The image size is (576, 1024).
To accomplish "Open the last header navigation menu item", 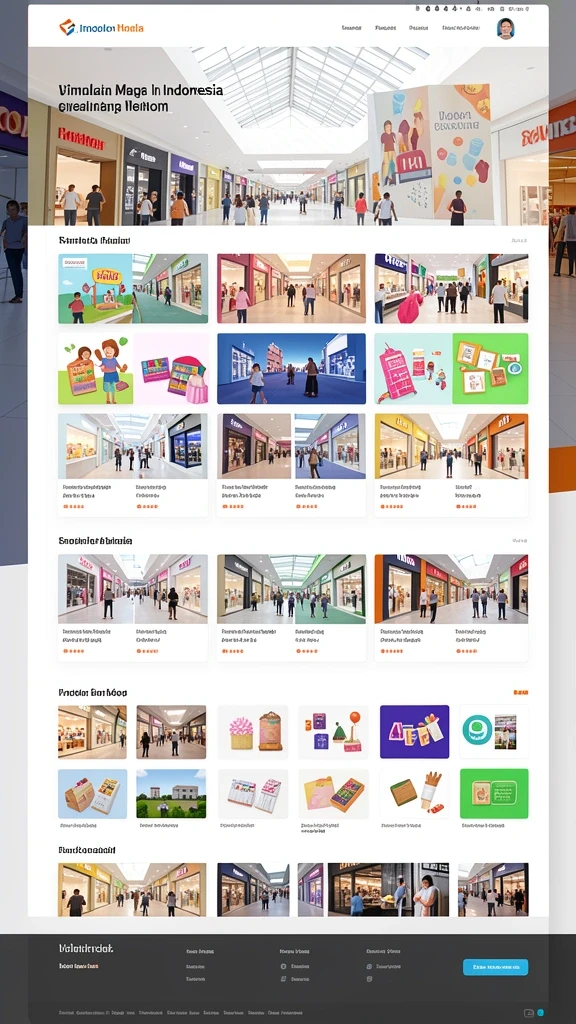I will tap(460, 28).
